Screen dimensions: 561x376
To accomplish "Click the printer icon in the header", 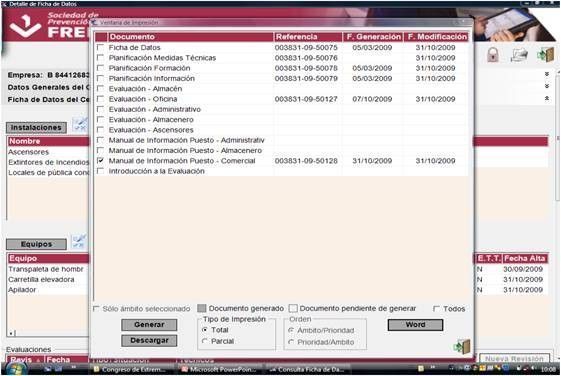I will [519, 55].
